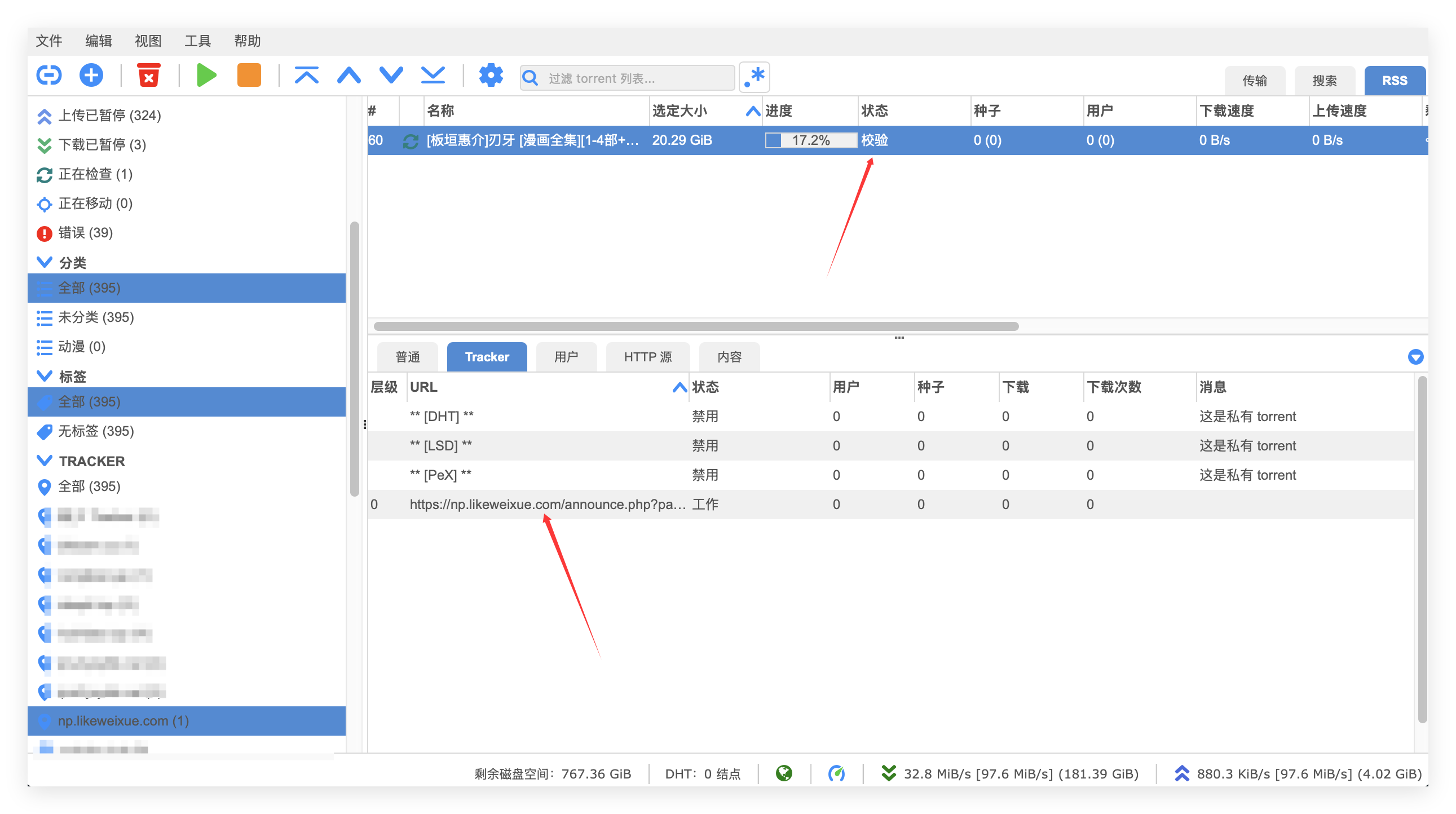Collapse the 标签 section
The image size is (1456, 814).
(x=44, y=376)
